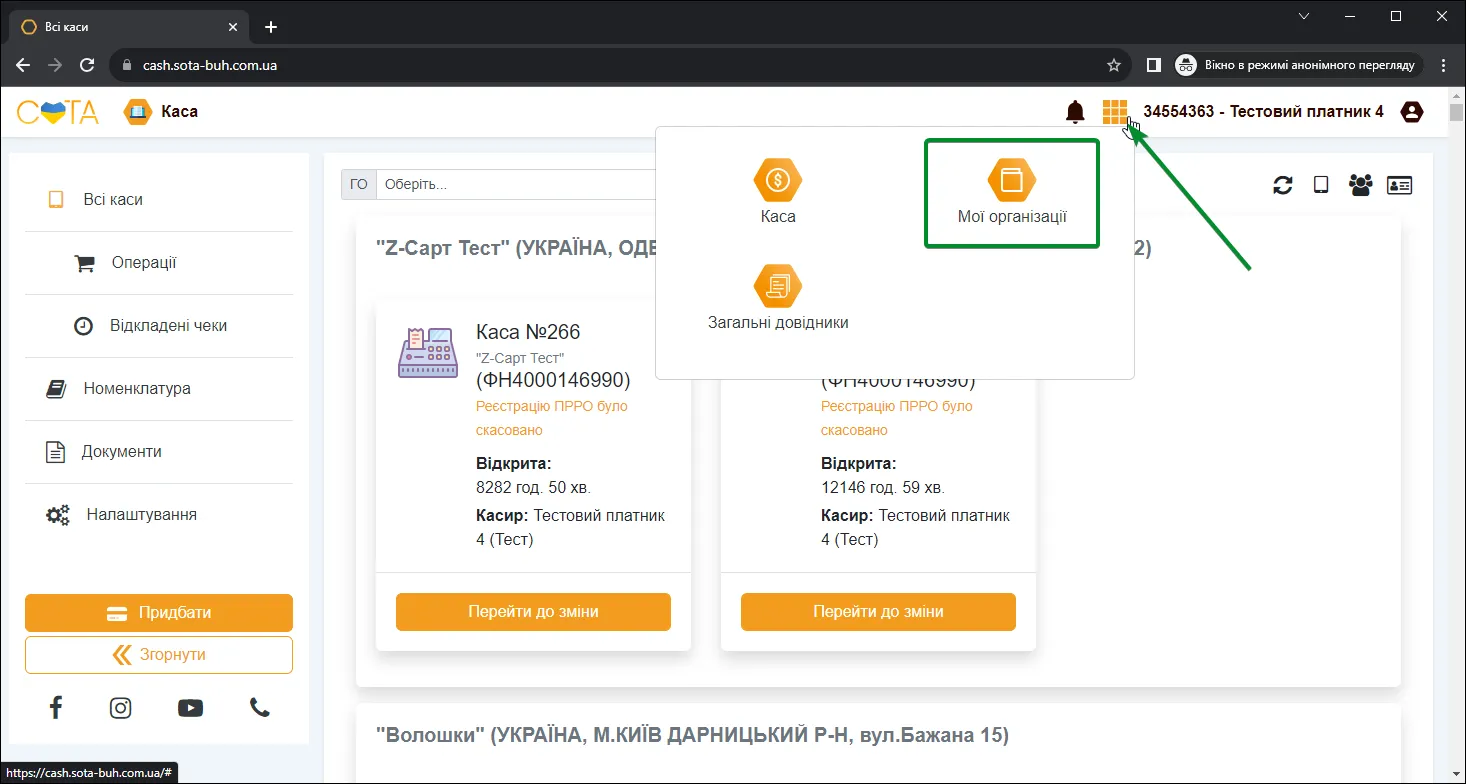This screenshot has height=784, width=1466.
Task: Click the ID card icon
Action: point(1400,185)
